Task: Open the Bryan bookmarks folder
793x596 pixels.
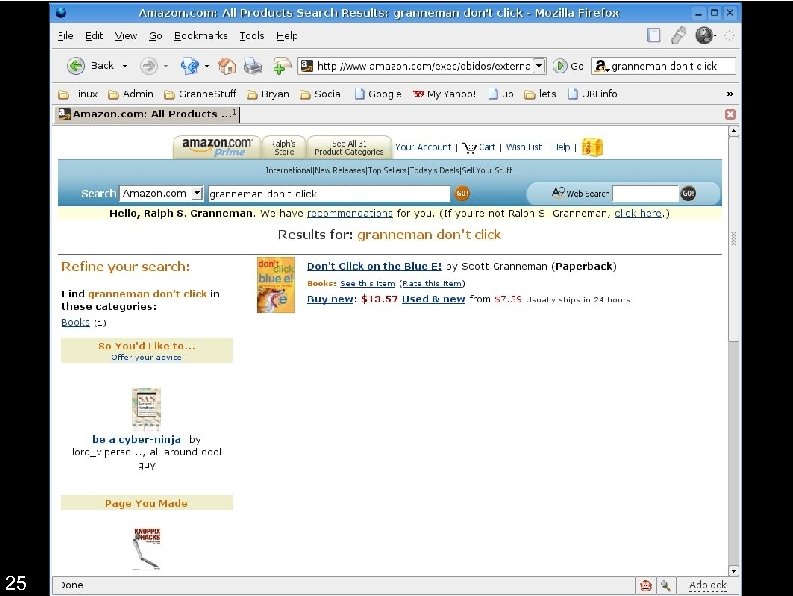Action: click(x=268, y=94)
